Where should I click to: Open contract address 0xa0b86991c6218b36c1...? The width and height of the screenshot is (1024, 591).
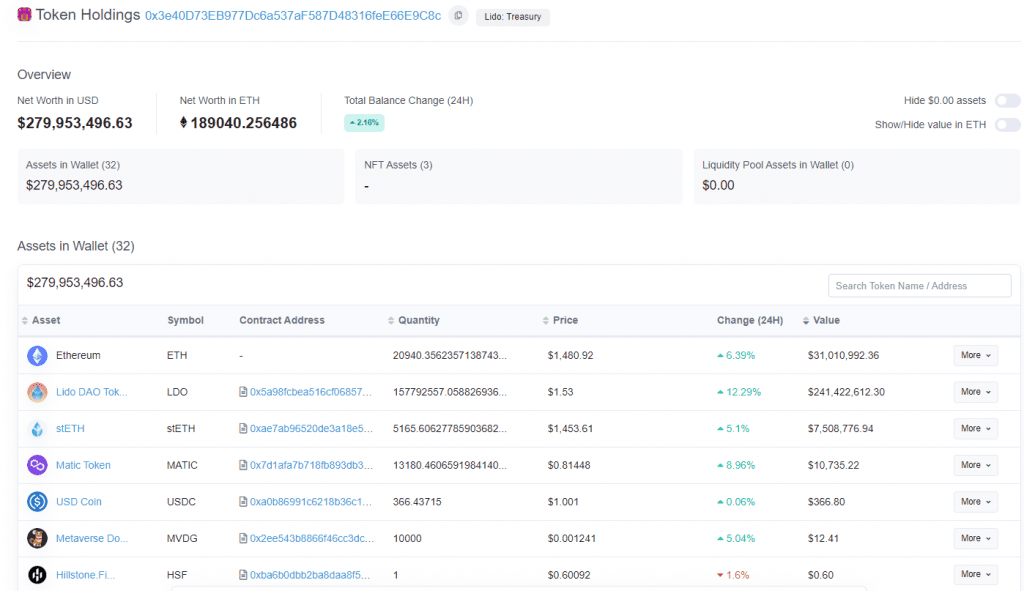311,502
